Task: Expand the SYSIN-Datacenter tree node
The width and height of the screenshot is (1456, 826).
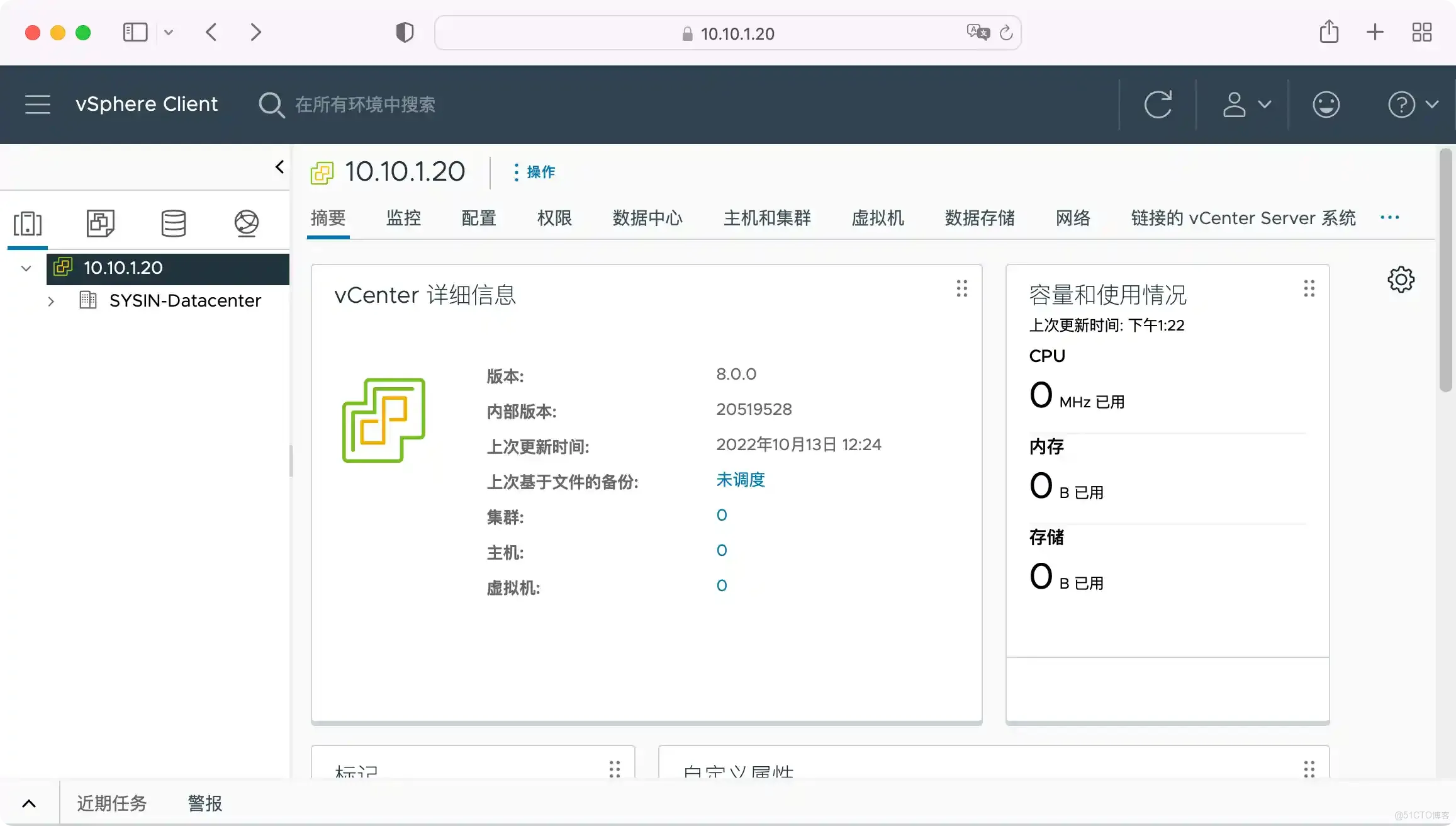Action: tap(51, 301)
